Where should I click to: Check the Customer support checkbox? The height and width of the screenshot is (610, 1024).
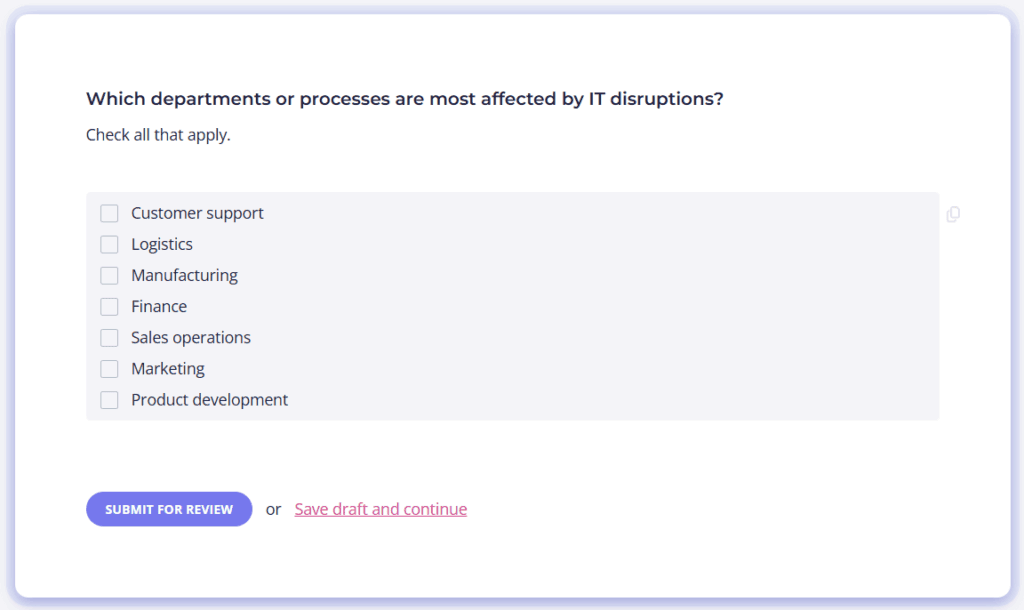tap(109, 214)
